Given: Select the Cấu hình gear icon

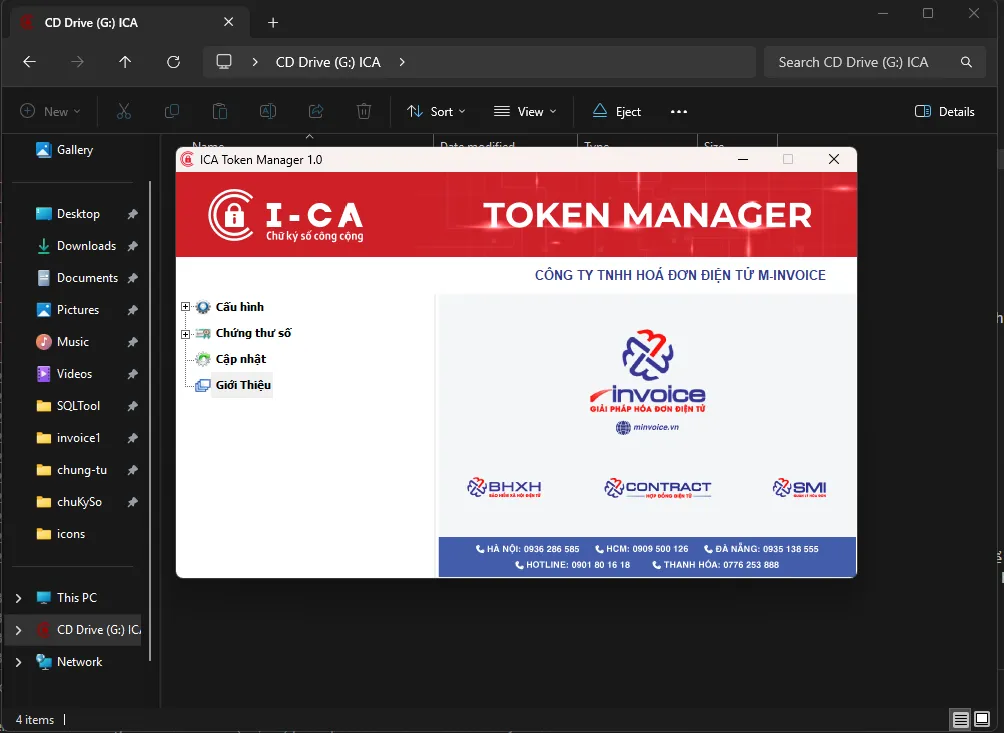Looking at the screenshot, I should click(203, 307).
